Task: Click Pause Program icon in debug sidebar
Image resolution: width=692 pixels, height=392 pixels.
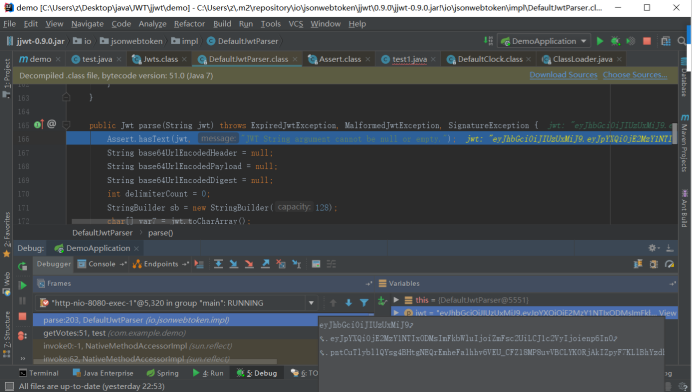Action: 22,301
